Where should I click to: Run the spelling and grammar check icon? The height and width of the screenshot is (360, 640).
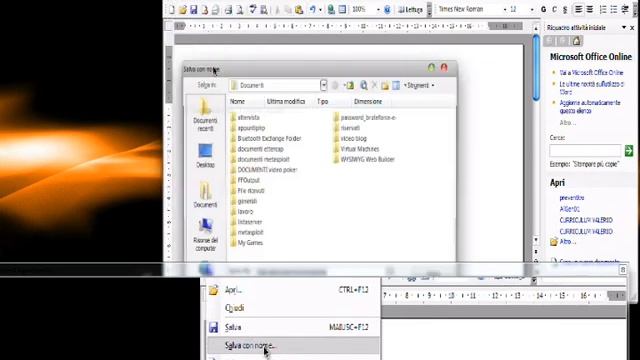tap(253, 9)
